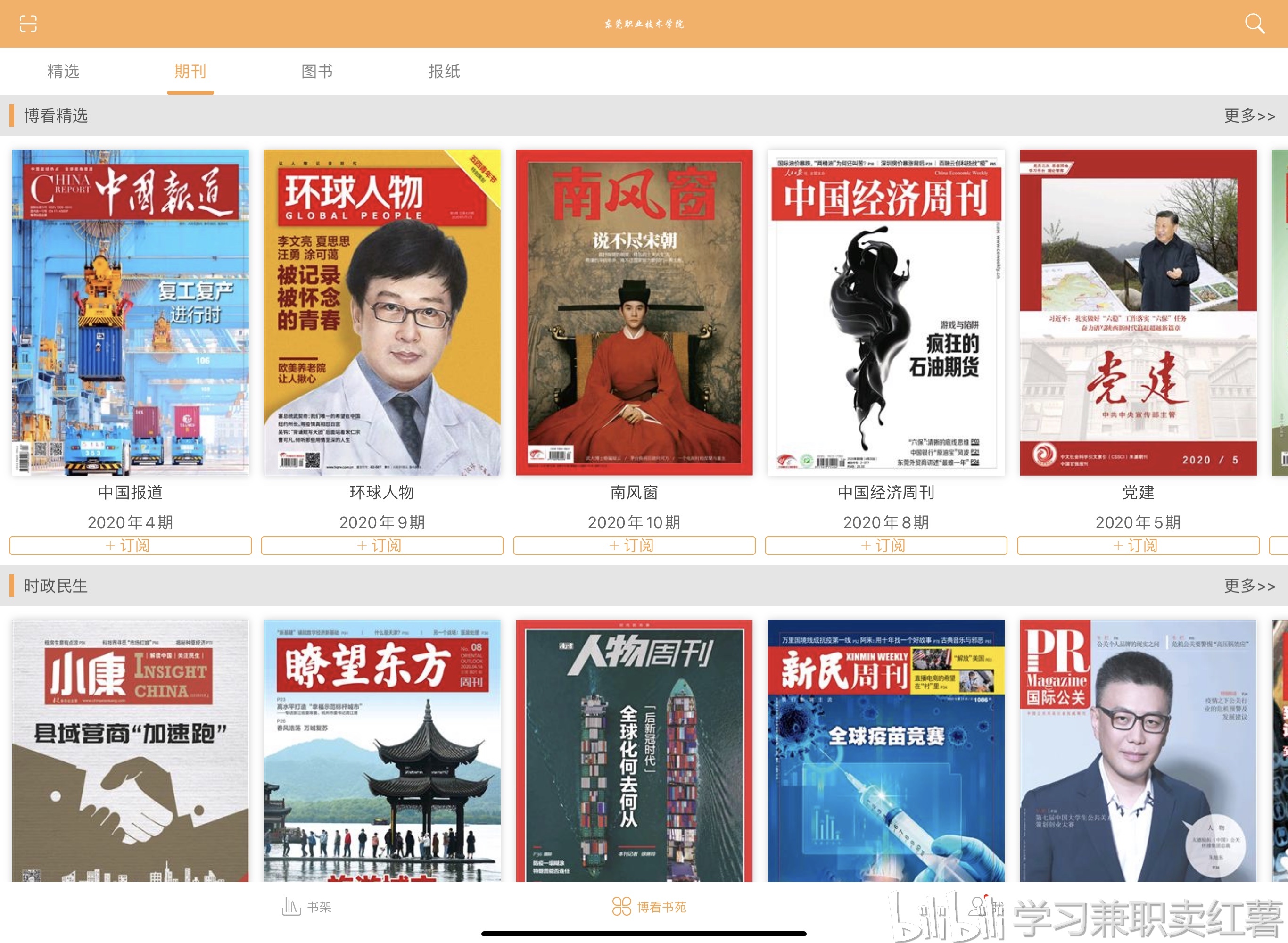
Task: Tap the 环球人物 title text
Action: [x=382, y=492]
